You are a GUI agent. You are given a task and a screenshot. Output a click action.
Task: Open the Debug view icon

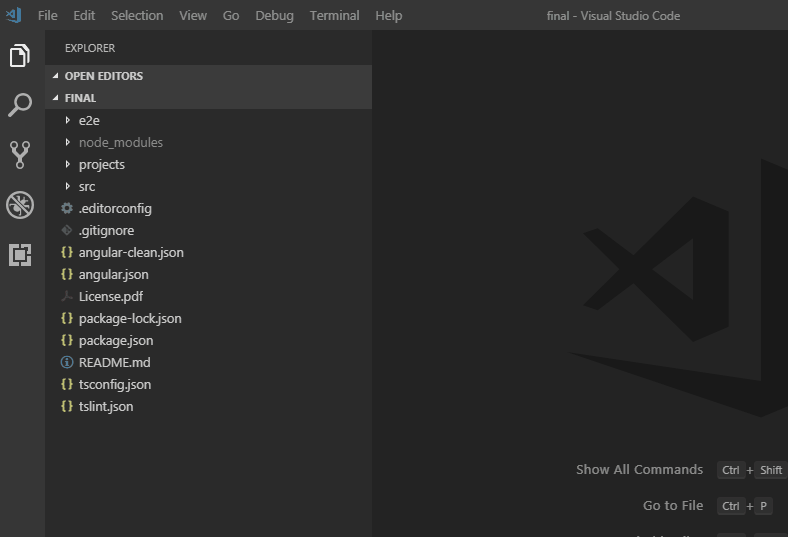pos(20,205)
